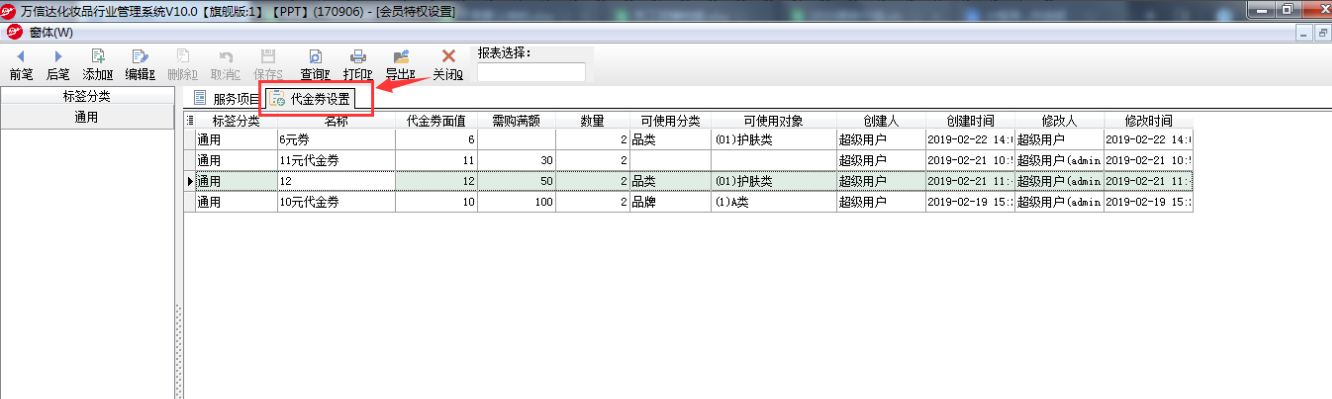This screenshot has width=1332, height=399.
Task: Click the 导出 export icon
Action: pos(401,57)
